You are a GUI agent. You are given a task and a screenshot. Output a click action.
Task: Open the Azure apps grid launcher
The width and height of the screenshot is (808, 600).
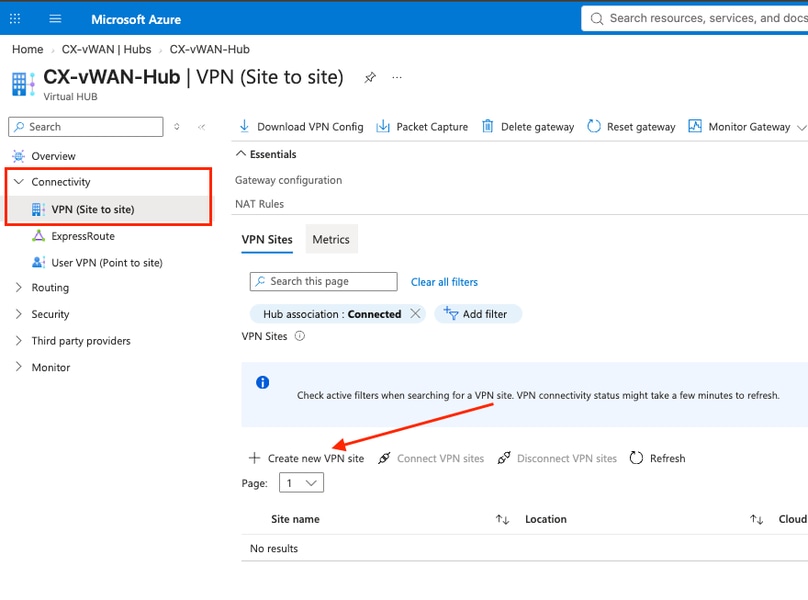pyautogui.click(x=15, y=19)
